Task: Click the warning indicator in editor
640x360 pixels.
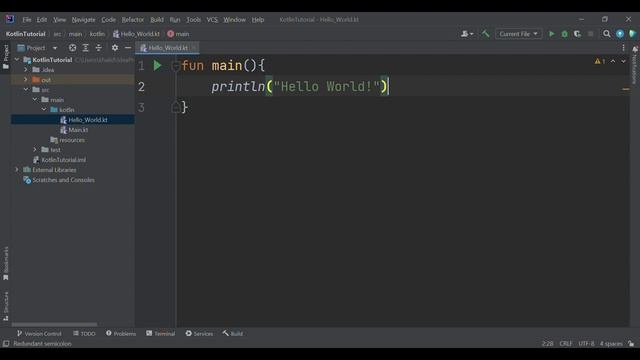Action: point(600,61)
